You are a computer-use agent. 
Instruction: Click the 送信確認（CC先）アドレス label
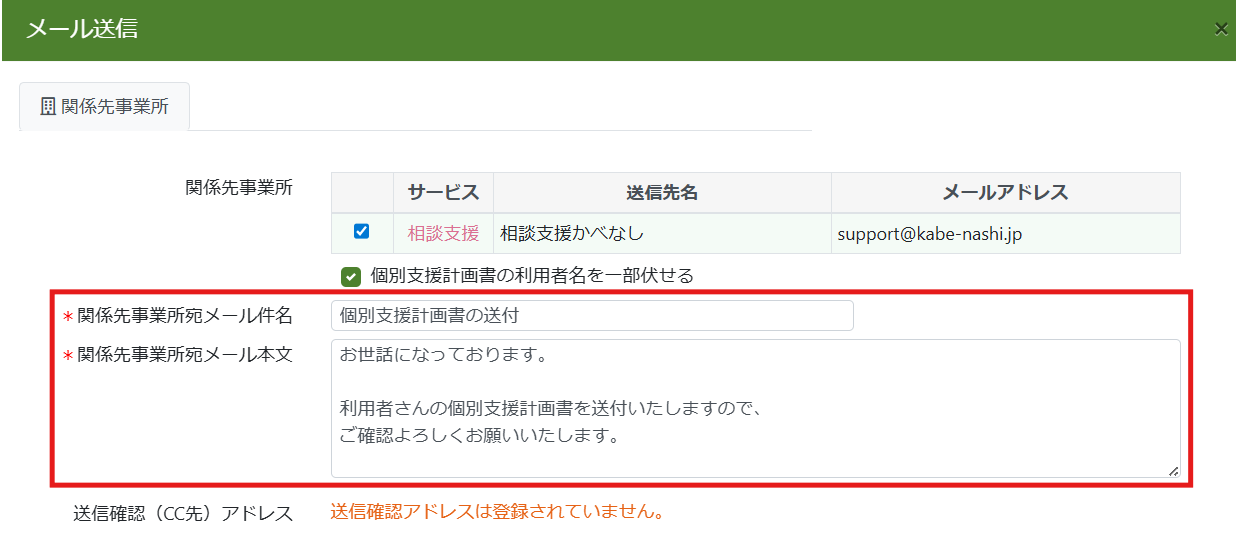183,513
